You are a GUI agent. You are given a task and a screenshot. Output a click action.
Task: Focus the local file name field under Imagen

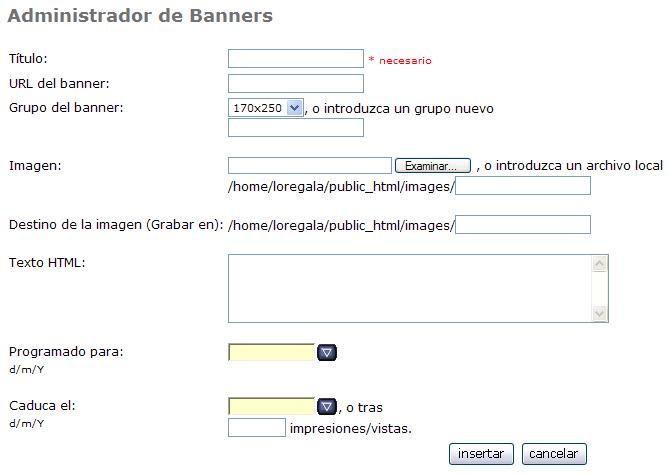(522, 186)
